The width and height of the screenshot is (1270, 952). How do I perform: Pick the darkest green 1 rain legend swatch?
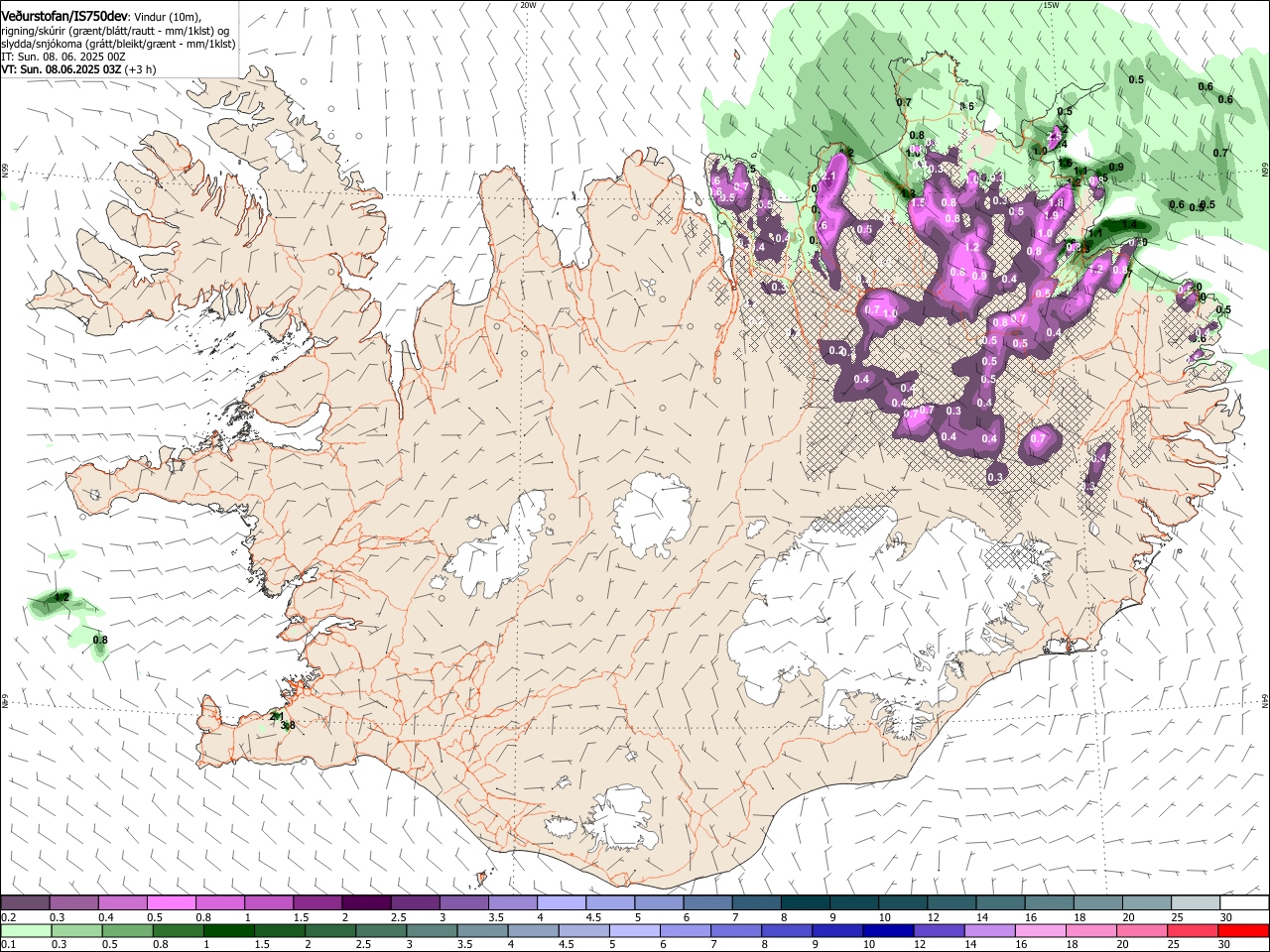(228, 931)
